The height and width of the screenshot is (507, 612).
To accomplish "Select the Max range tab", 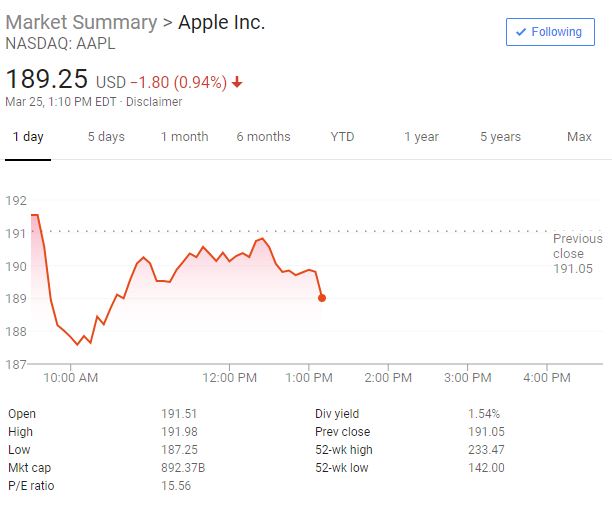I will [579, 137].
